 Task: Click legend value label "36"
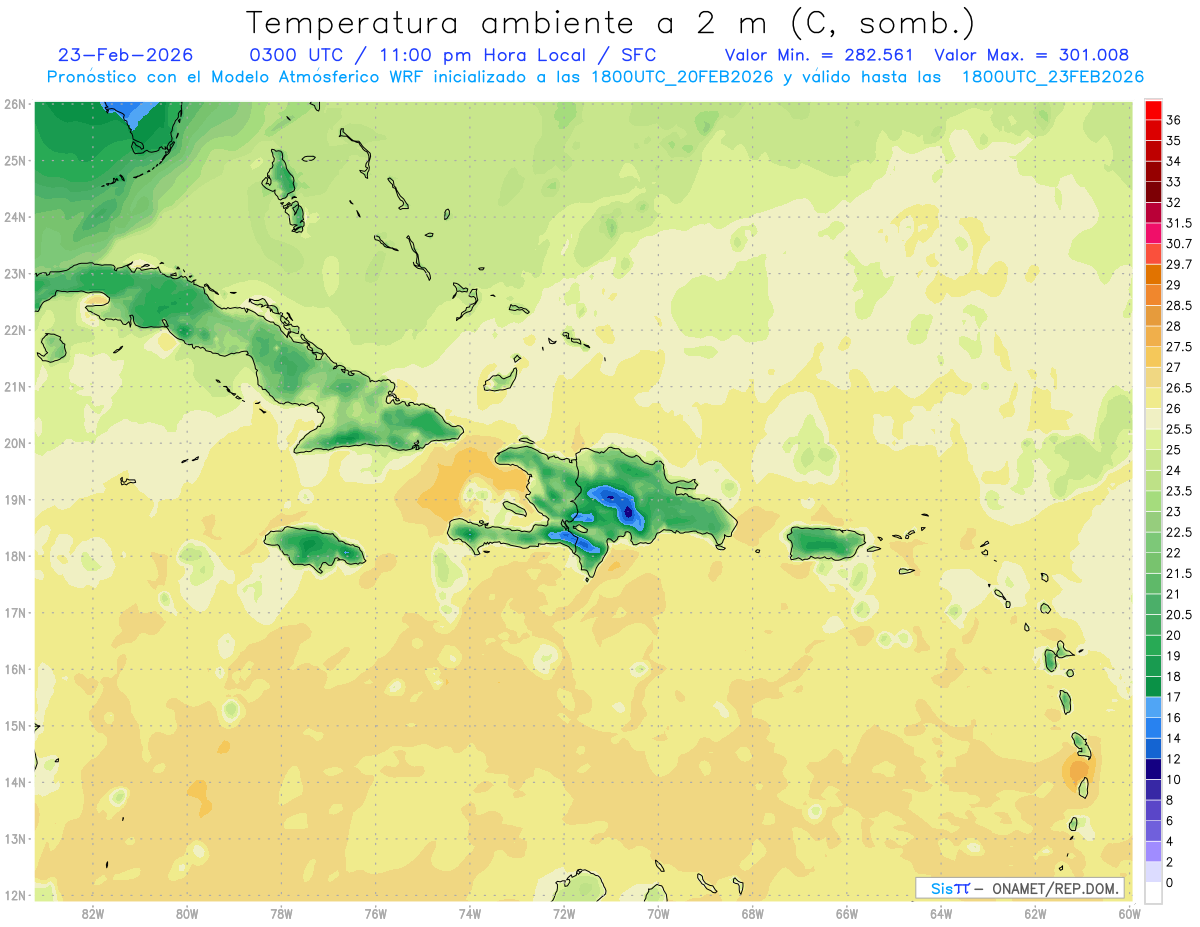(1174, 120)
